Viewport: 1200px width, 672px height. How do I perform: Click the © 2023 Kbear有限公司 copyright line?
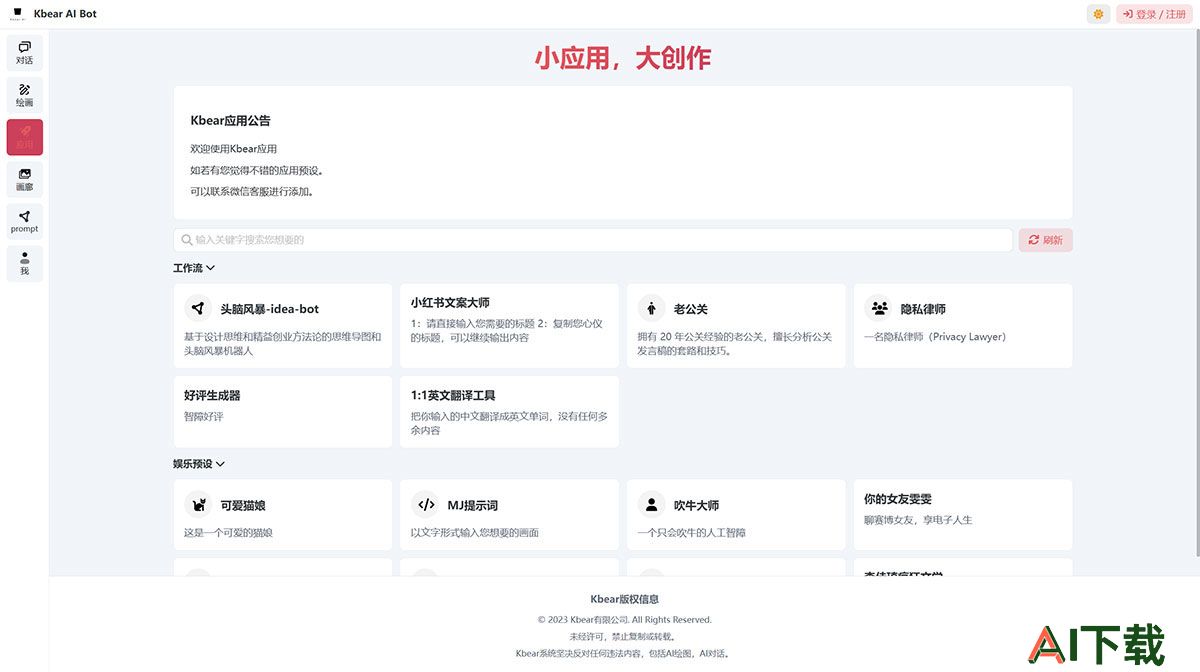(625, 620)
